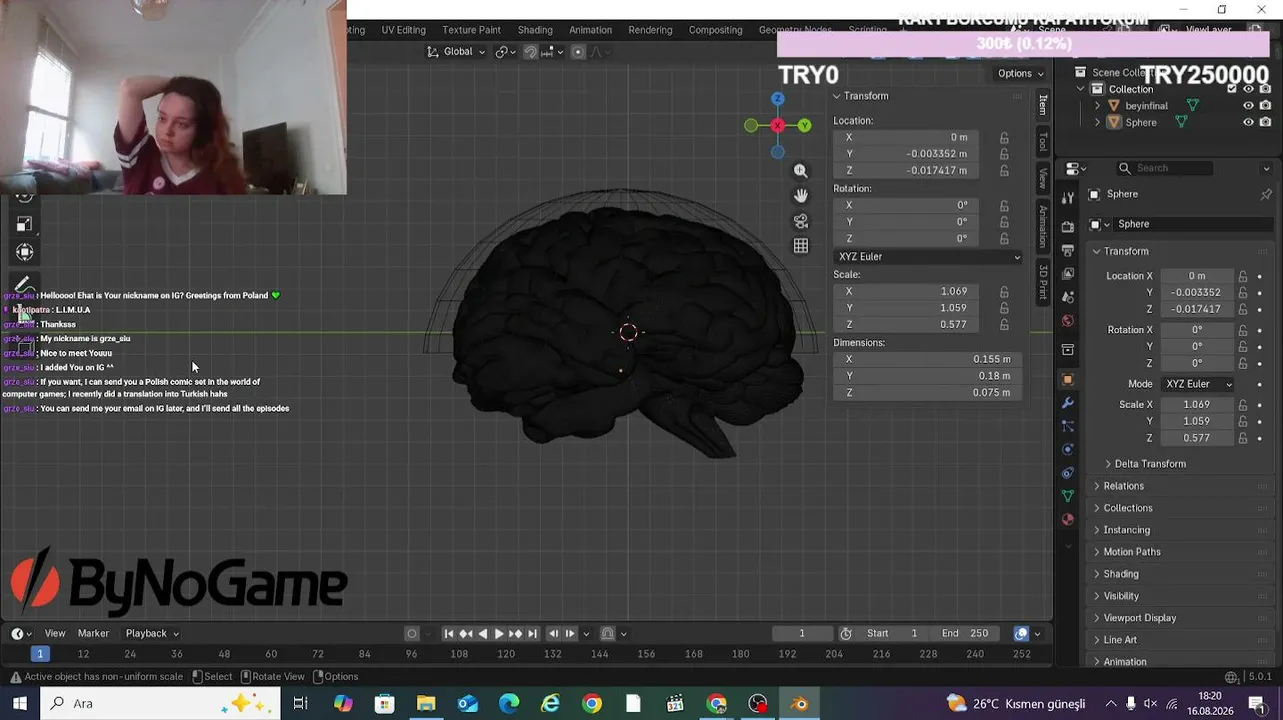
Task: Jump to the last frame endpoint
Action: (x=532, y=633)
